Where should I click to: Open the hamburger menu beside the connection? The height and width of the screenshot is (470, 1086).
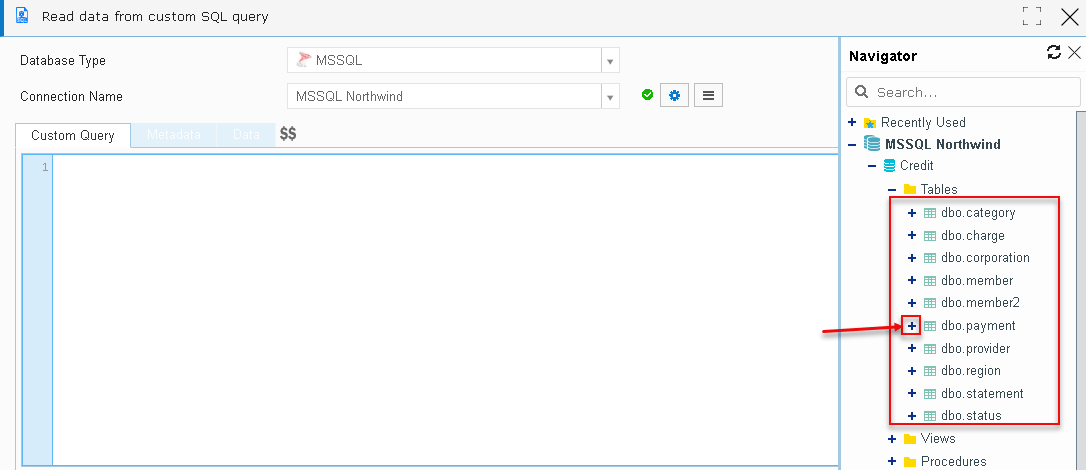[x=708, y=96]
